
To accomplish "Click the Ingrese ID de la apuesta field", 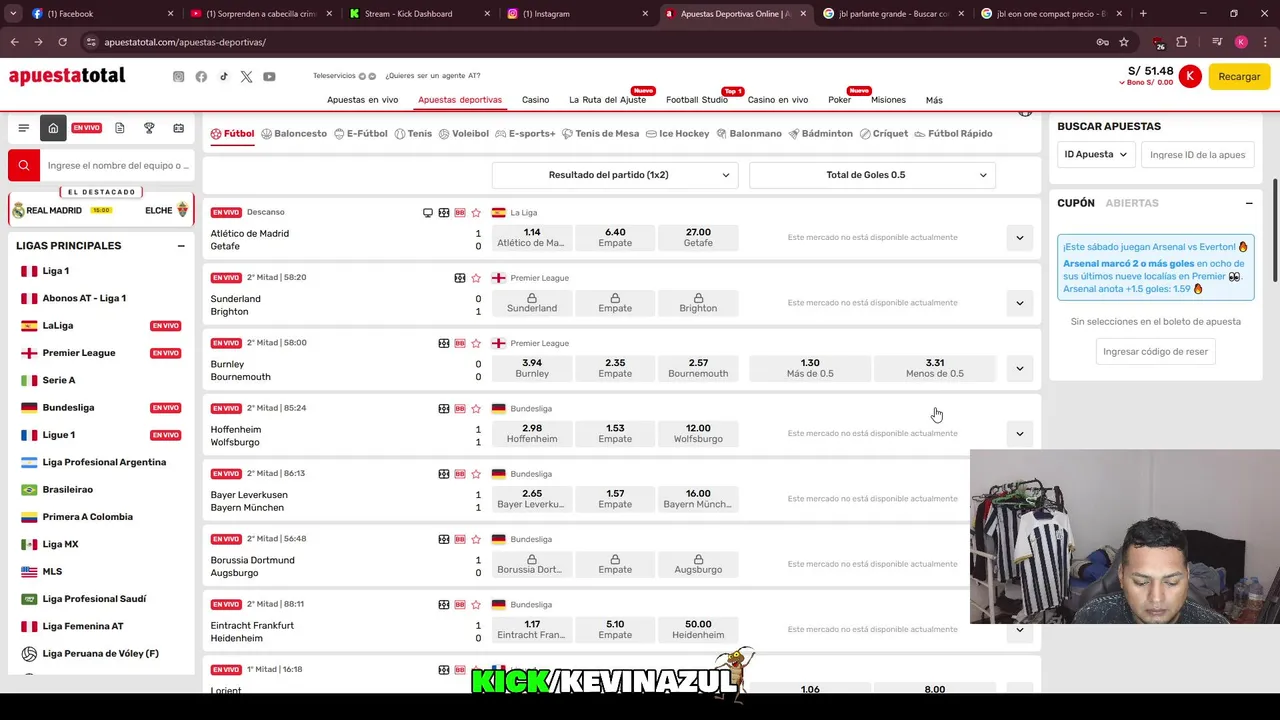I will tap(1197, 155).
